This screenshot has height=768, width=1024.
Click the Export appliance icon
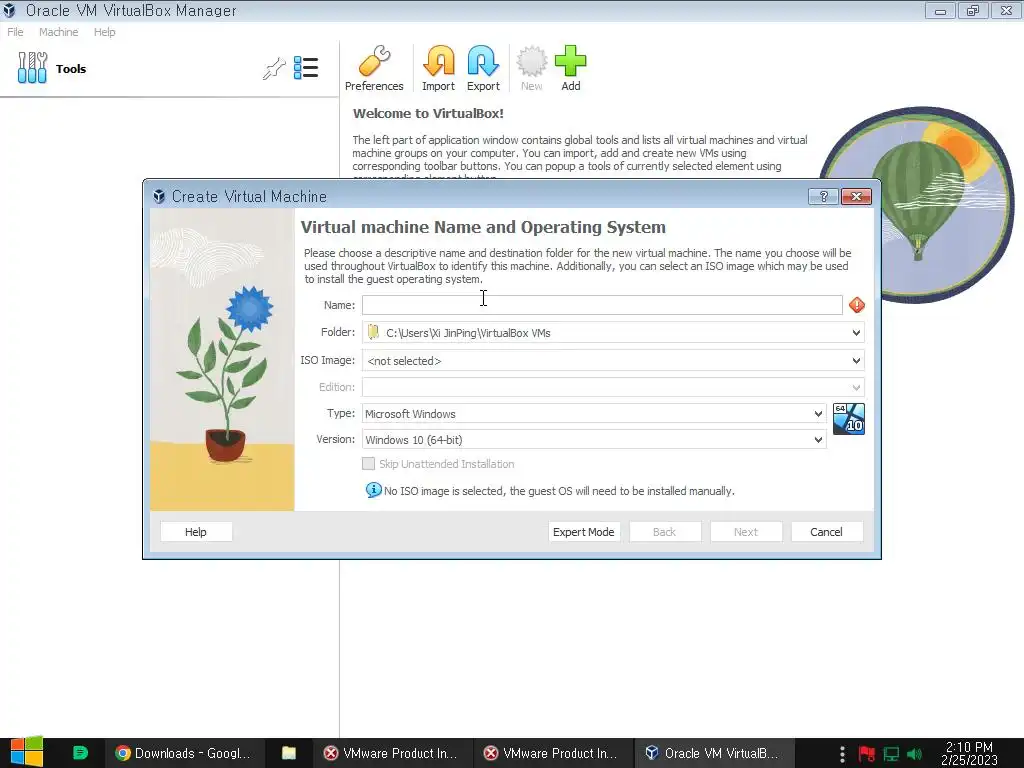[483, 69]
